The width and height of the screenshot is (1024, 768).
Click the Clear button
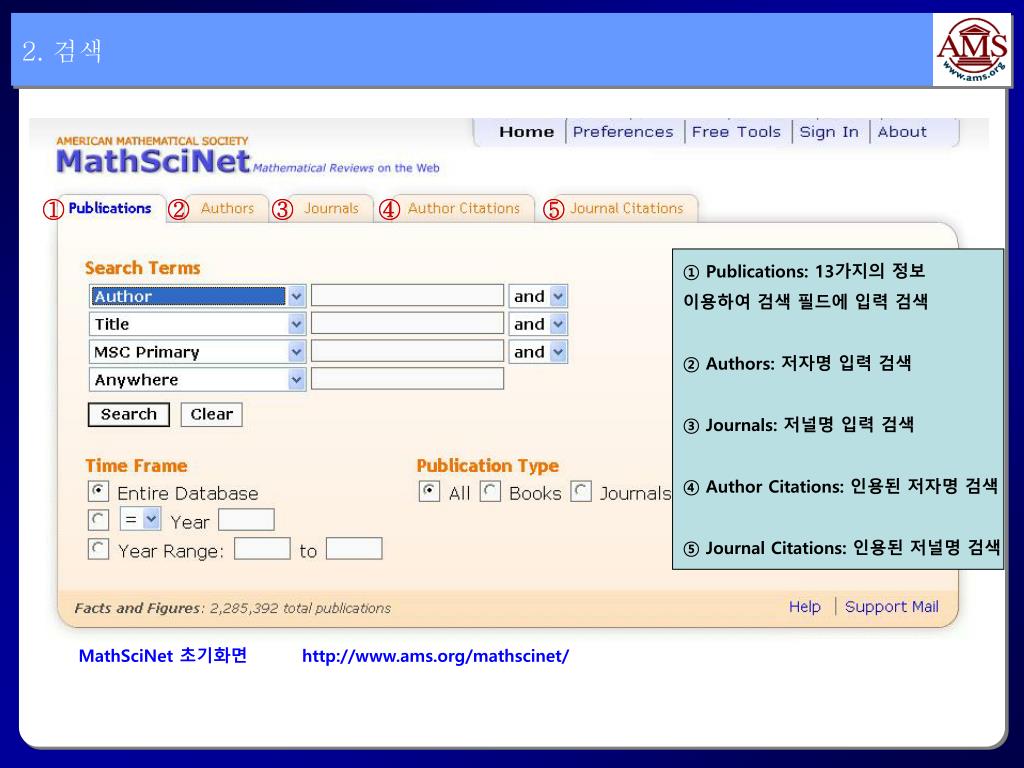[x=212, y=415]
